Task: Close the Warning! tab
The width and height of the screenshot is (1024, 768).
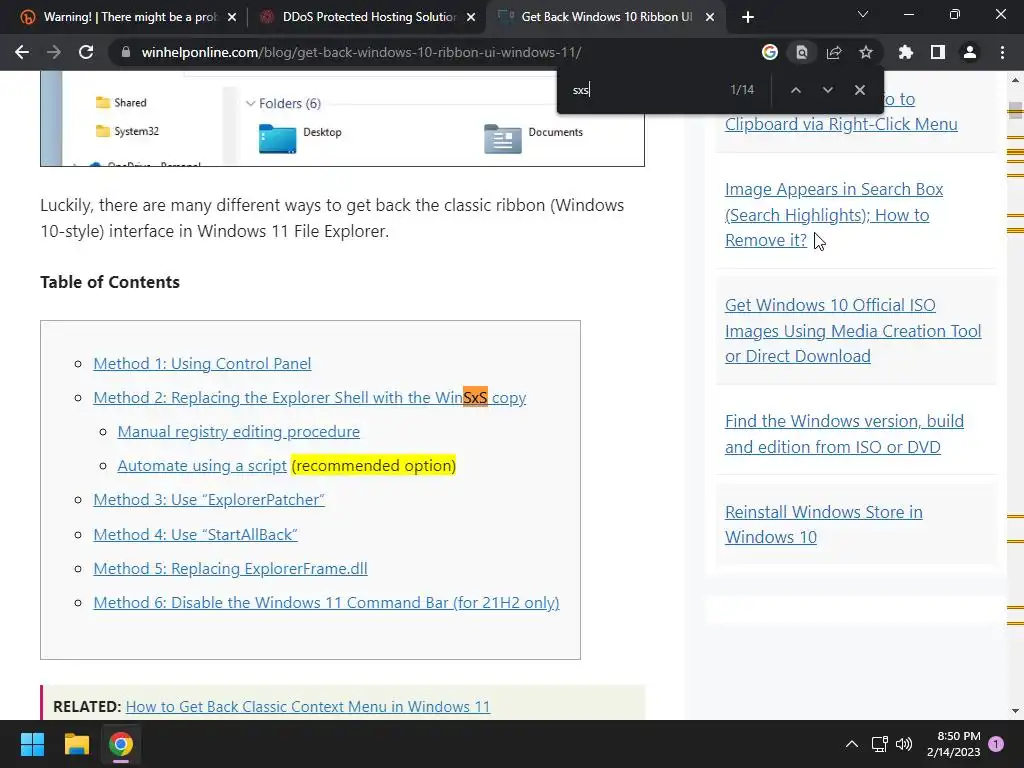Action: pos(232,18)
